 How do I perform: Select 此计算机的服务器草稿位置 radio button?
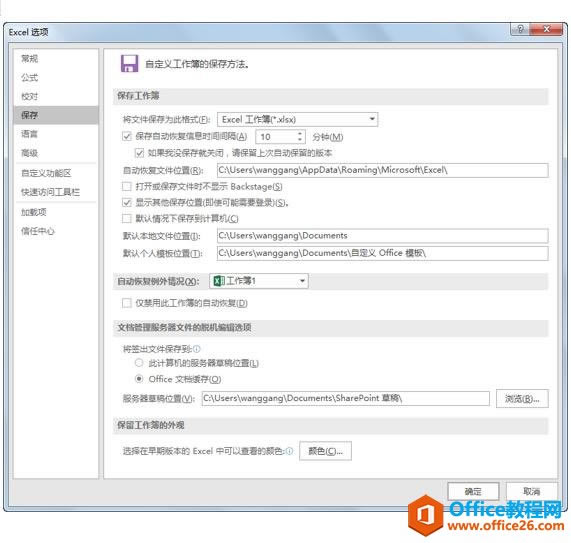pos(139,363)
